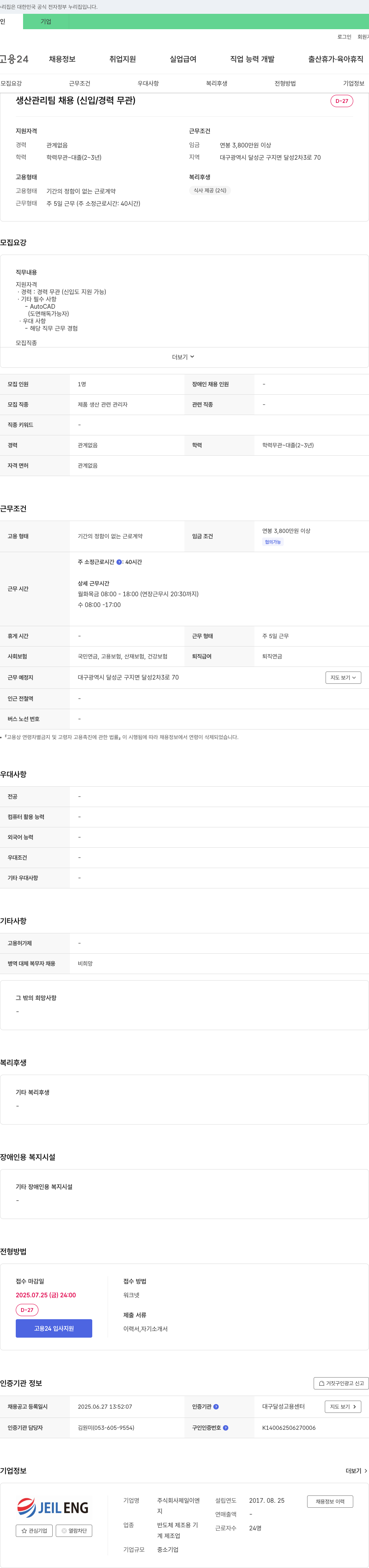
Task: Click the 로그인 link
Action: tap(344, 37)
